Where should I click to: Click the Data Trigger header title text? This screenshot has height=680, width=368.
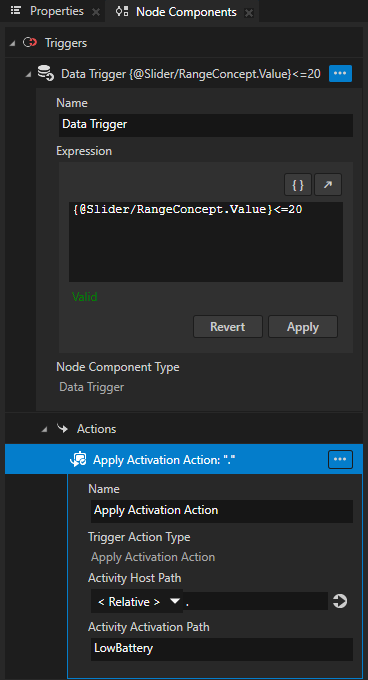[191, 74]
